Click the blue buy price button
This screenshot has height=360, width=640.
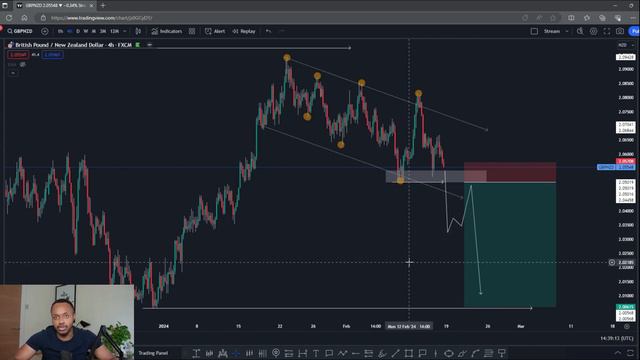[x=52, y=55]
